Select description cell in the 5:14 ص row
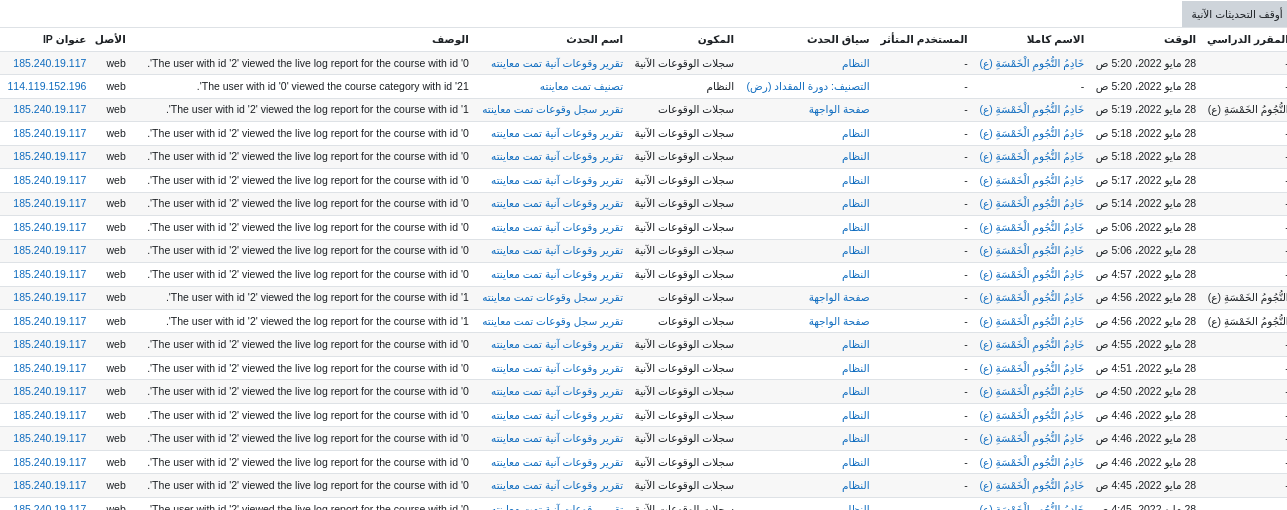Image resolution: width=1287 pixels, height=510 pixels. click(x=308, y=204)
